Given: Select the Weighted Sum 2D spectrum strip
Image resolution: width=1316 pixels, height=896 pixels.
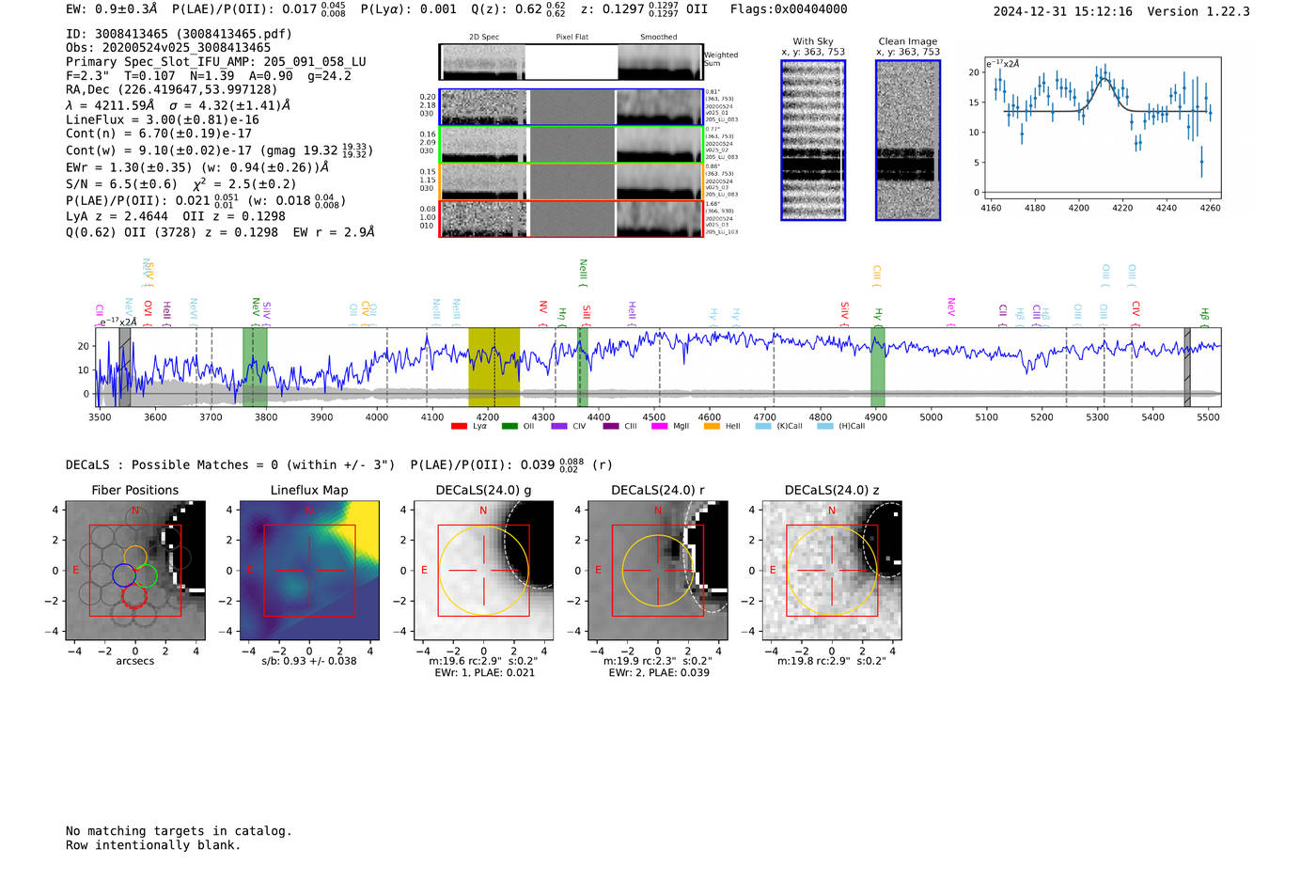Looking at the screenshot, I should coord(572,62).
